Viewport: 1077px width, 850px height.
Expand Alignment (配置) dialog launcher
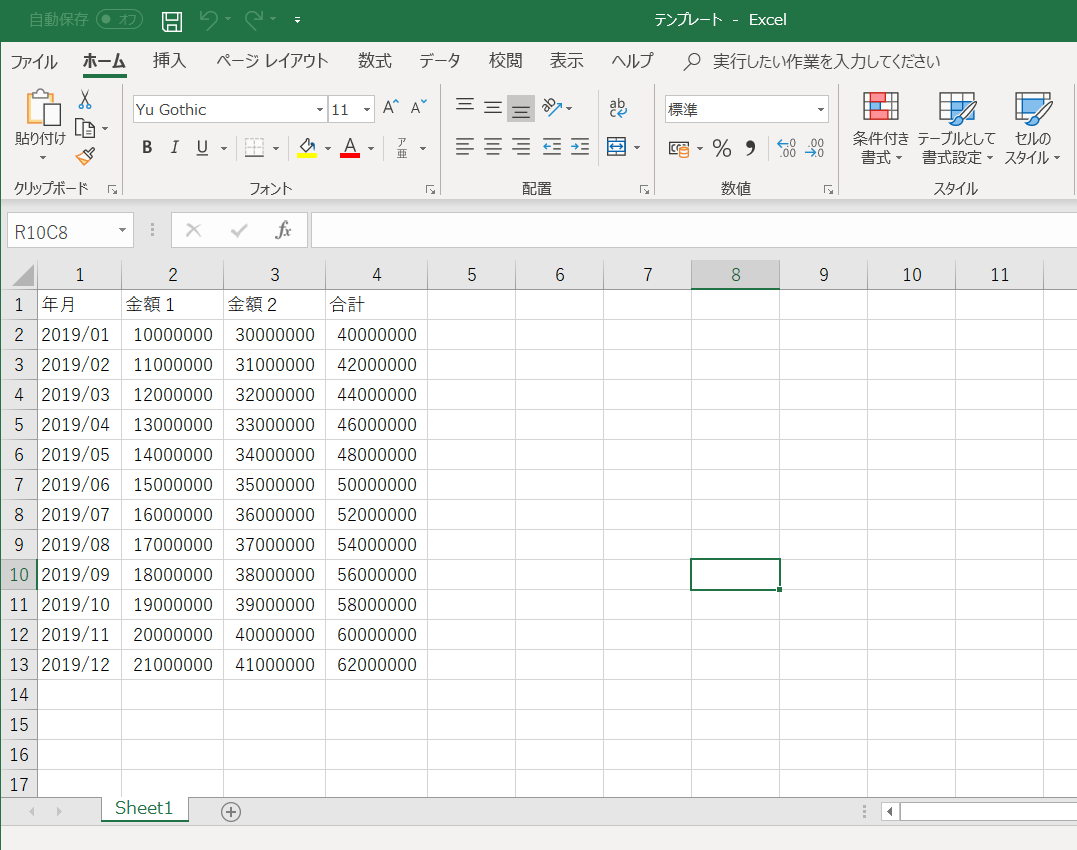click(644, 189)
